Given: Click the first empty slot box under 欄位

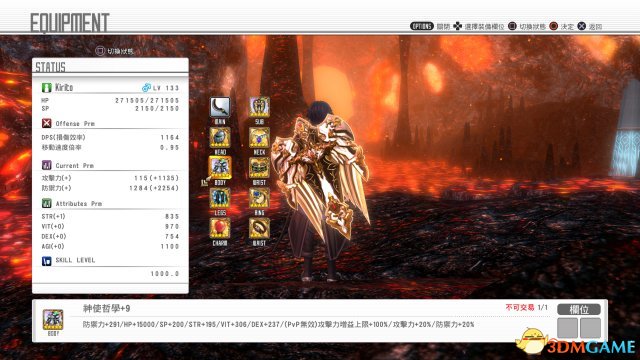Looking at the screenshot, I should [567, 328].
